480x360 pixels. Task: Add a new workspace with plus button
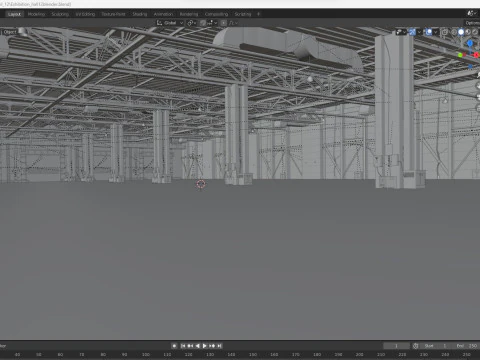coord(258,14)
